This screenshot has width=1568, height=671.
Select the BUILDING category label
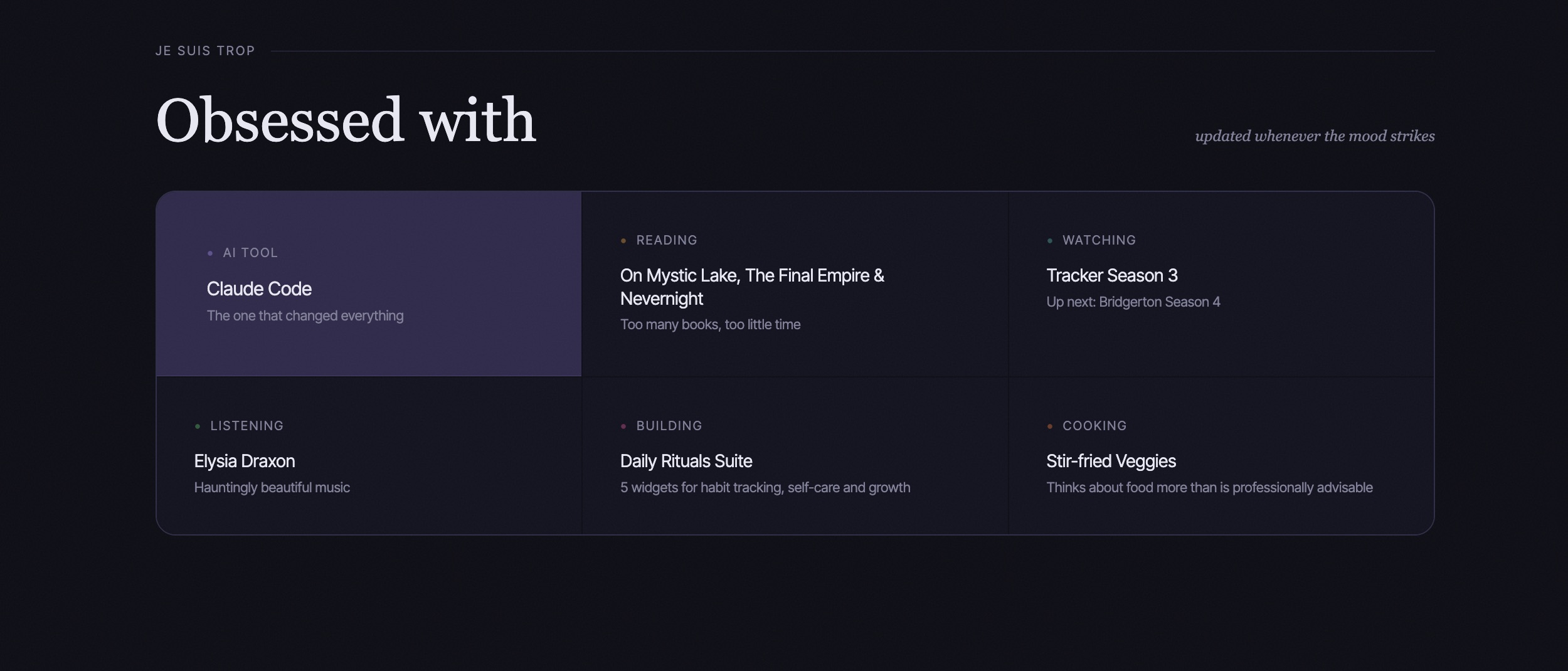click(x=669, y=426)
